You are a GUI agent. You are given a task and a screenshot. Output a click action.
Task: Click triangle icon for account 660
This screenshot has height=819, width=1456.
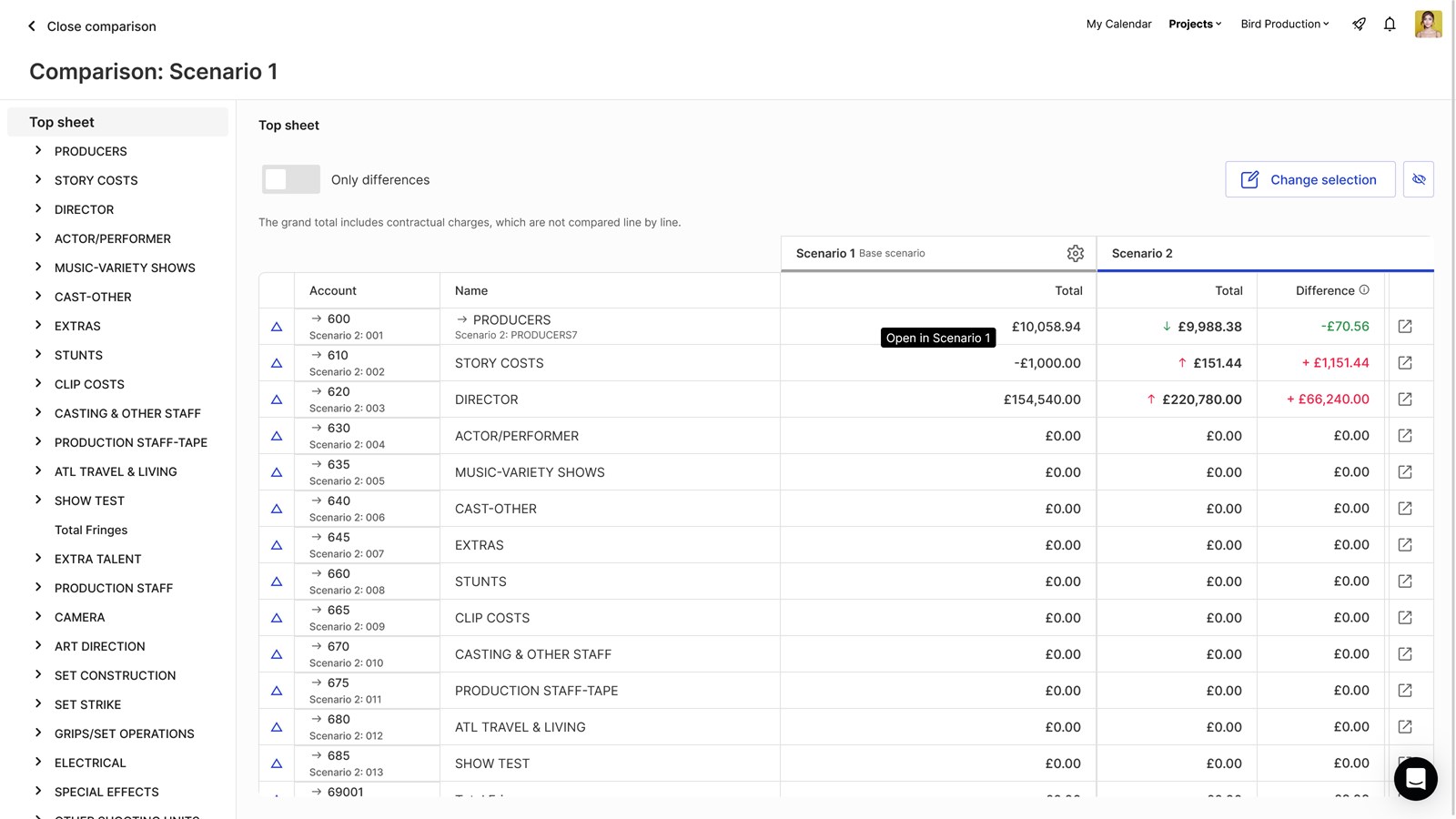[x=277, y=581]
